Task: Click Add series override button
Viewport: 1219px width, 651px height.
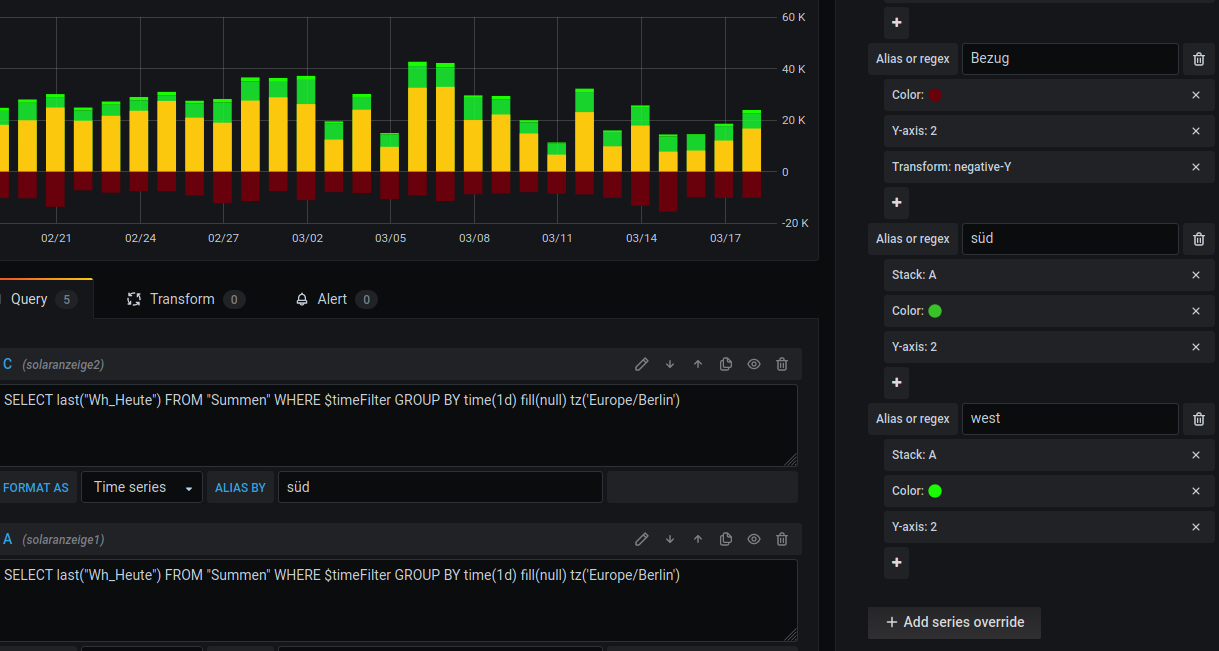Action: pyautogui.click(x=954, y=622)
